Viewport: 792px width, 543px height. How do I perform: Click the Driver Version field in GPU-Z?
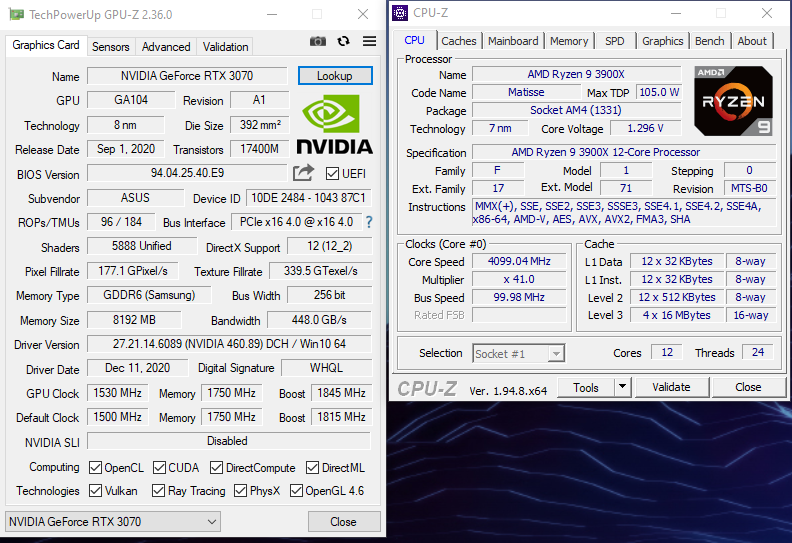pos(229,344)
